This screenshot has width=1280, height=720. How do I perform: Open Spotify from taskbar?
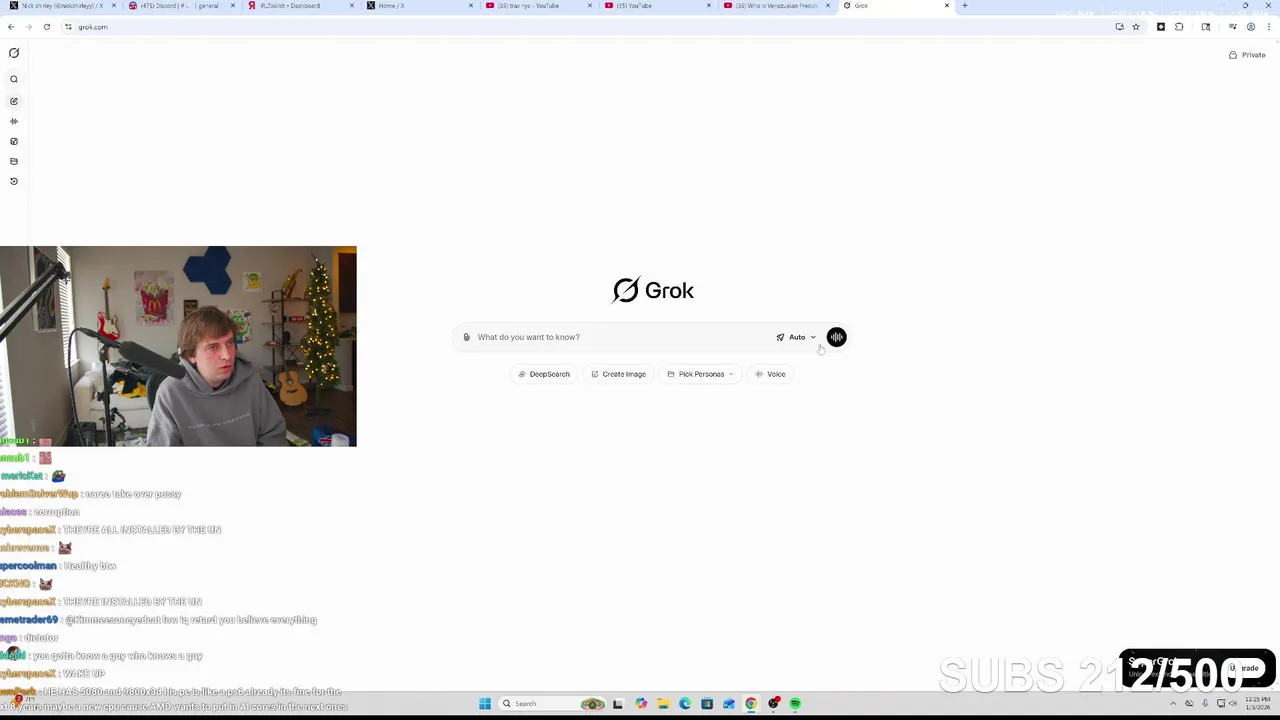pyautogui.click(x=795, y=704)
